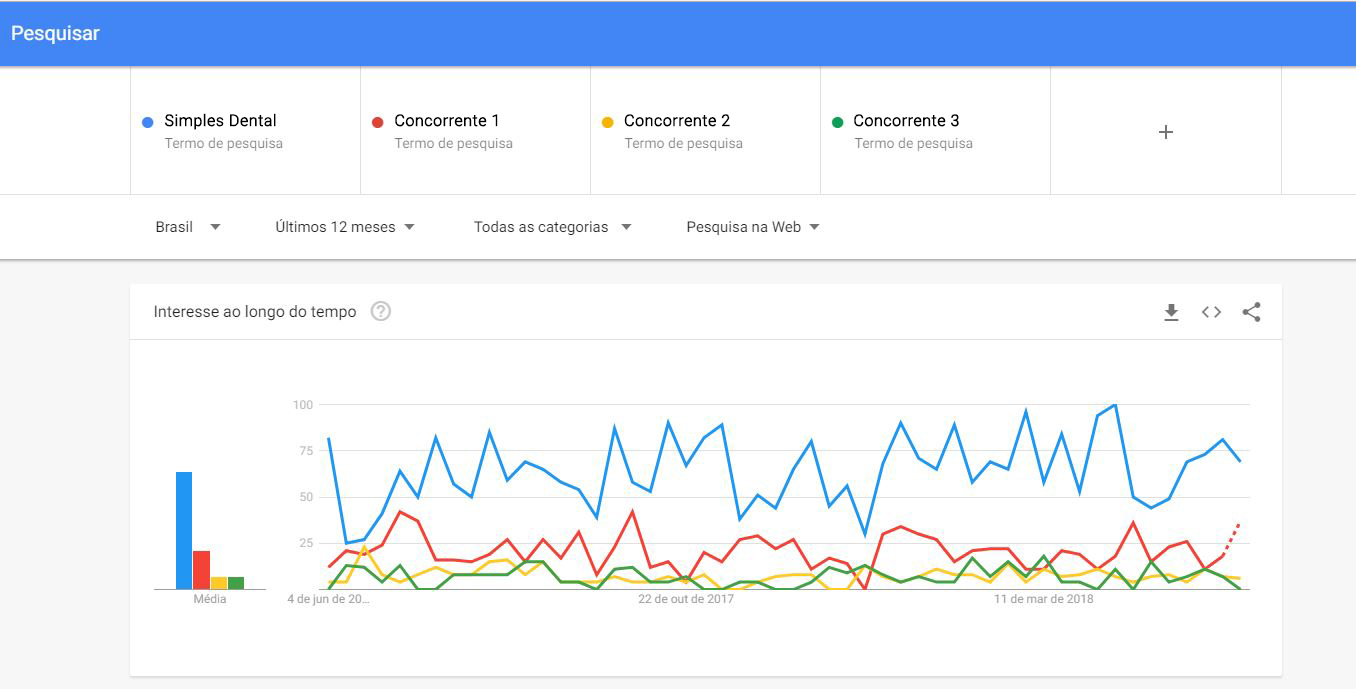Select the yellow dot for Concorrente 2

pos(607,122)
